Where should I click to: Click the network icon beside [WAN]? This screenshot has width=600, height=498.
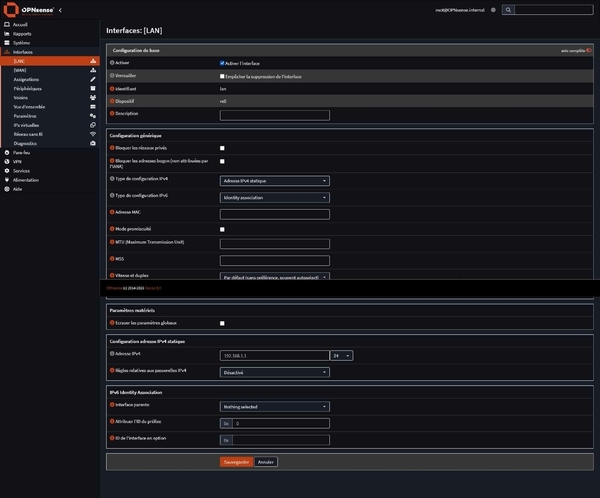click(x=92, y=70)
